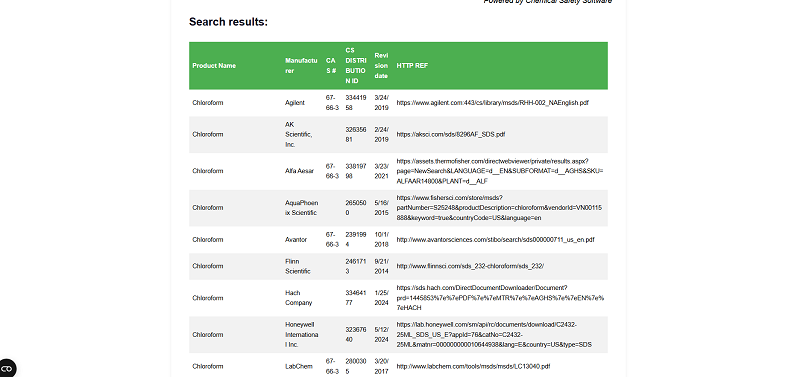Click the Manufacturer column header
Screen dimensions: 800x377
[301, 66]
